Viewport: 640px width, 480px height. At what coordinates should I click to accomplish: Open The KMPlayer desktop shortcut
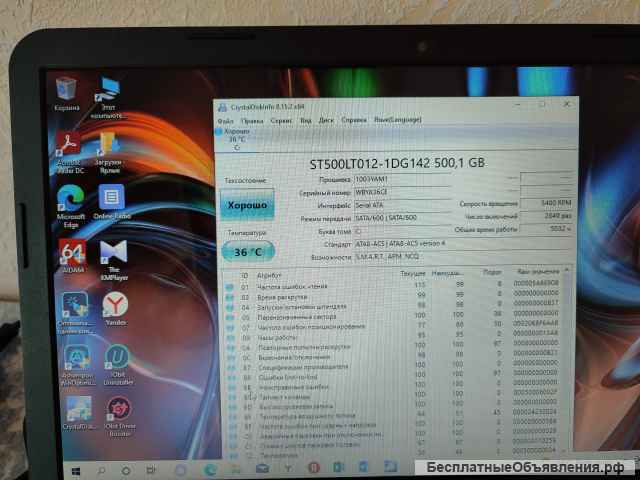point(114,260)
